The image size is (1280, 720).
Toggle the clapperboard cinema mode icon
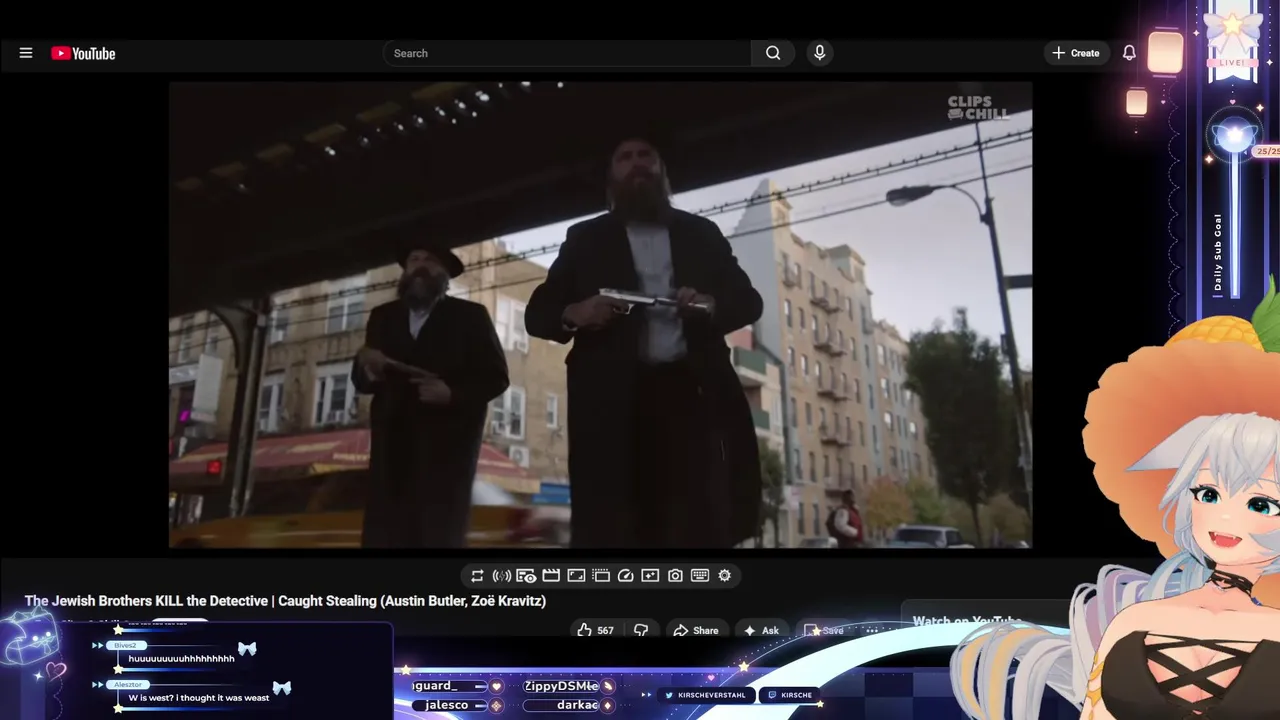coord(551,575)
